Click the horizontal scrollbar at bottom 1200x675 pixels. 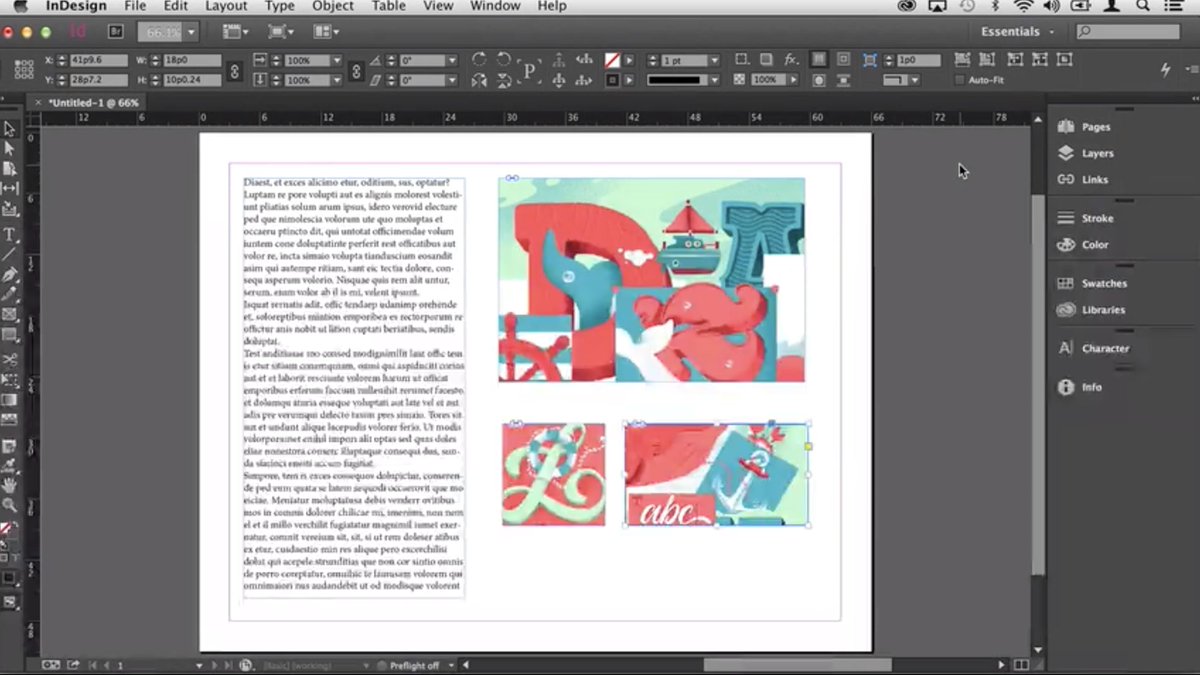coord(797,665)
